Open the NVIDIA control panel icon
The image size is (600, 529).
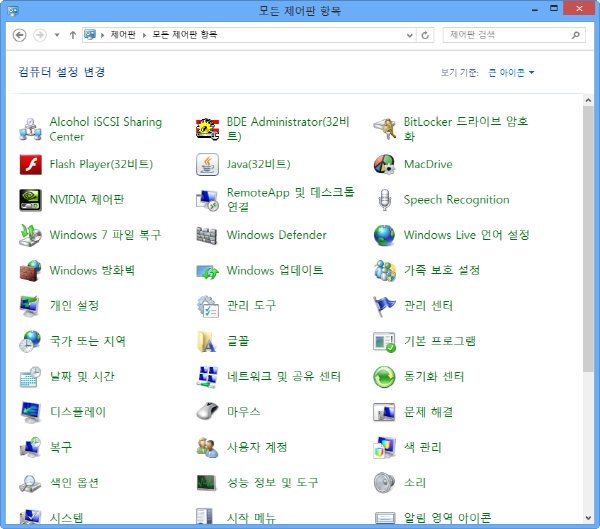coord(30,200)
